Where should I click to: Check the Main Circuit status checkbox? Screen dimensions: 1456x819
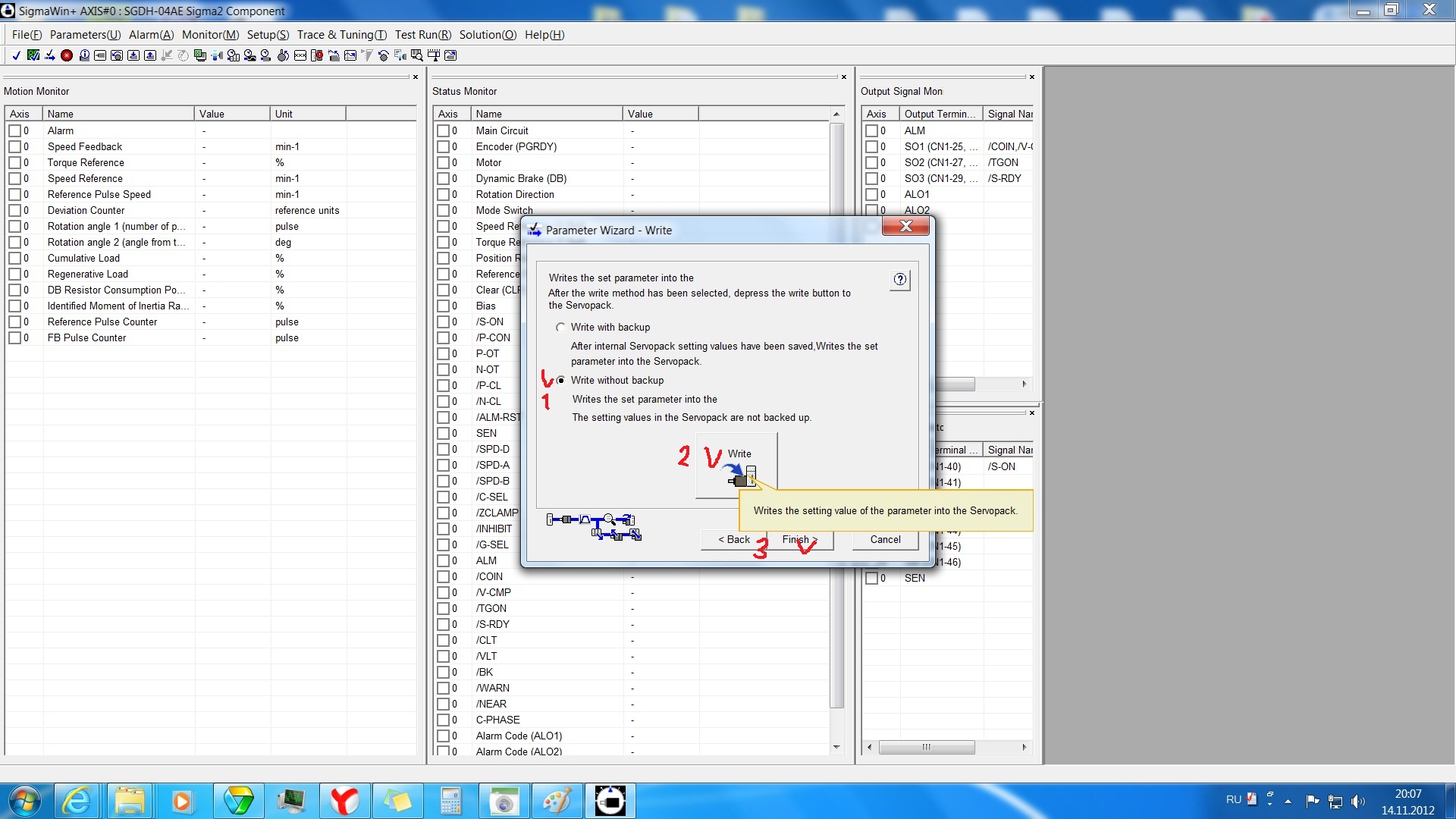pos(443,131)
